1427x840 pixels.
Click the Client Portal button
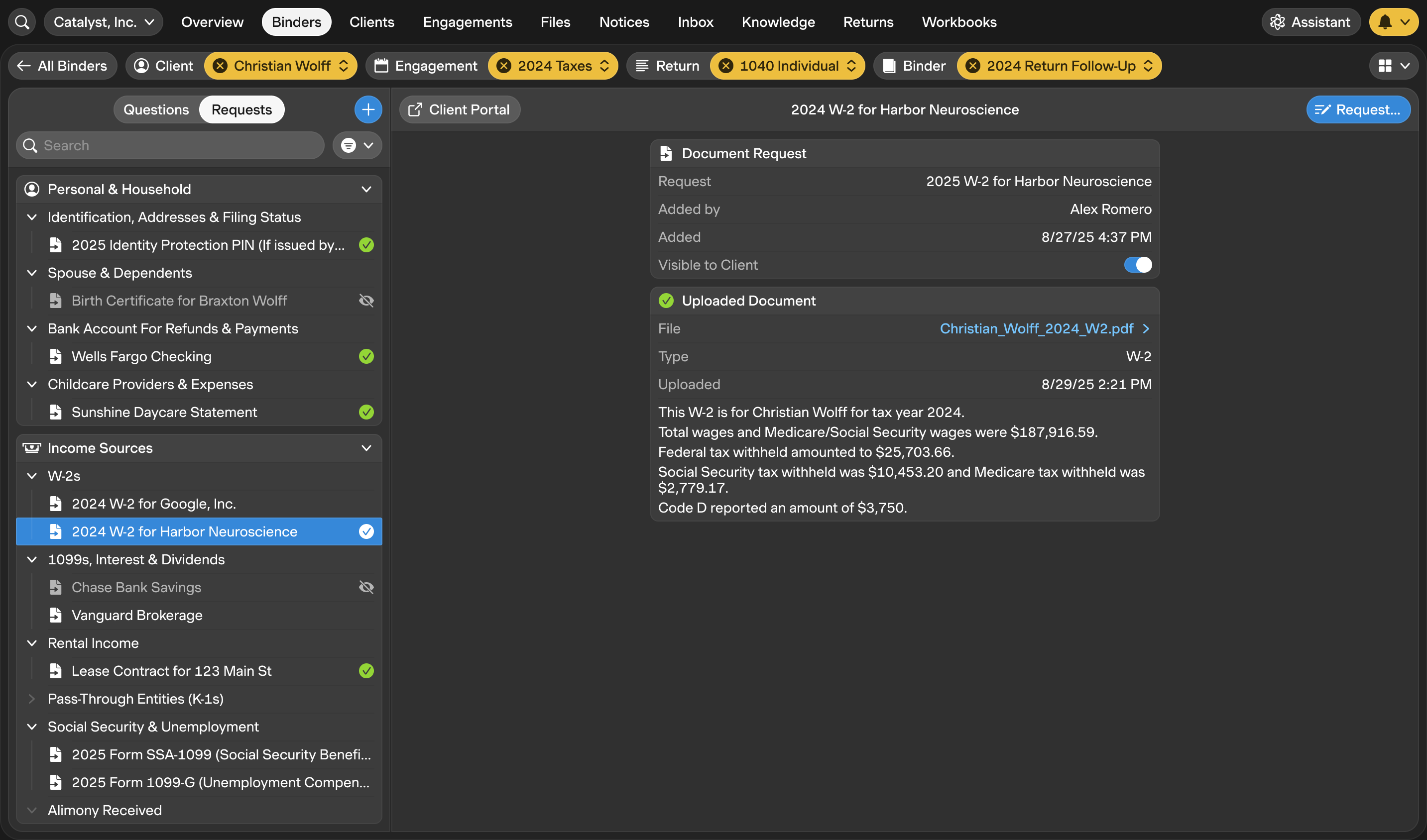point(460,109)
